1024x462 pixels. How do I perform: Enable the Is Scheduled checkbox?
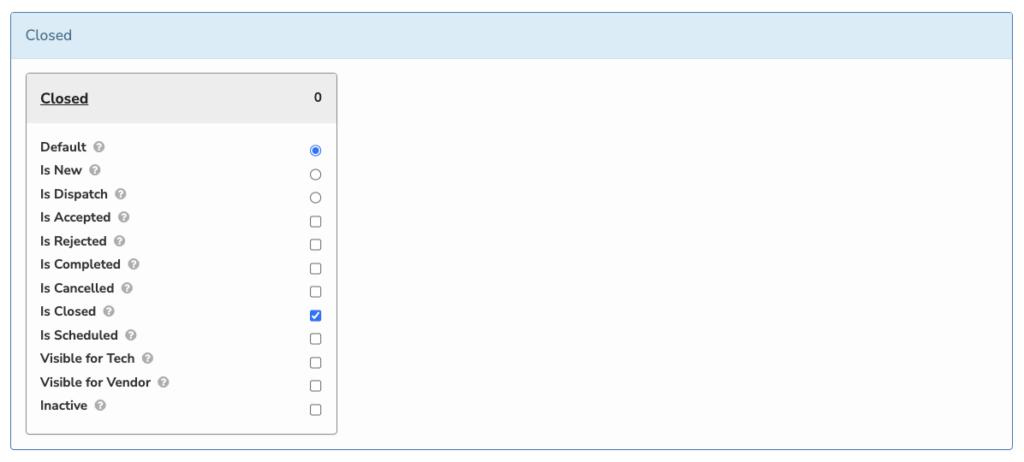(315, 339)
